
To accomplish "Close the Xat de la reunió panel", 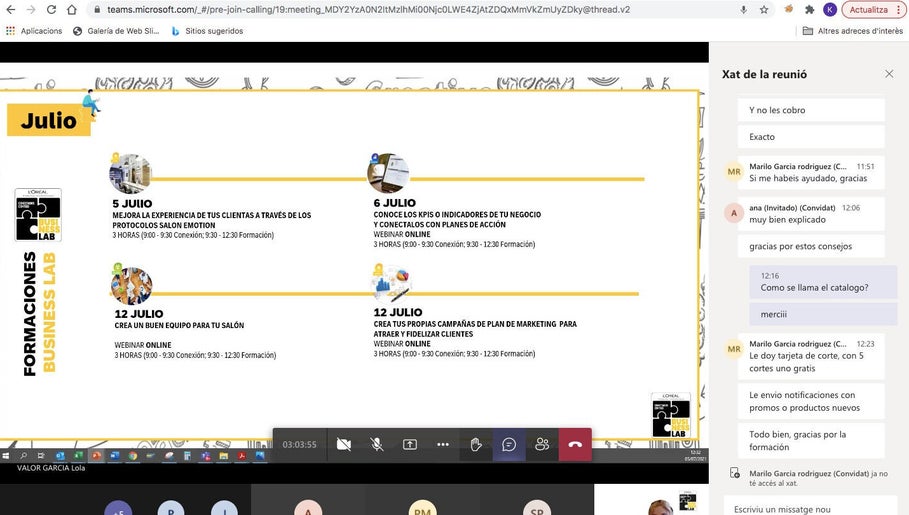I will pos(889,74).
